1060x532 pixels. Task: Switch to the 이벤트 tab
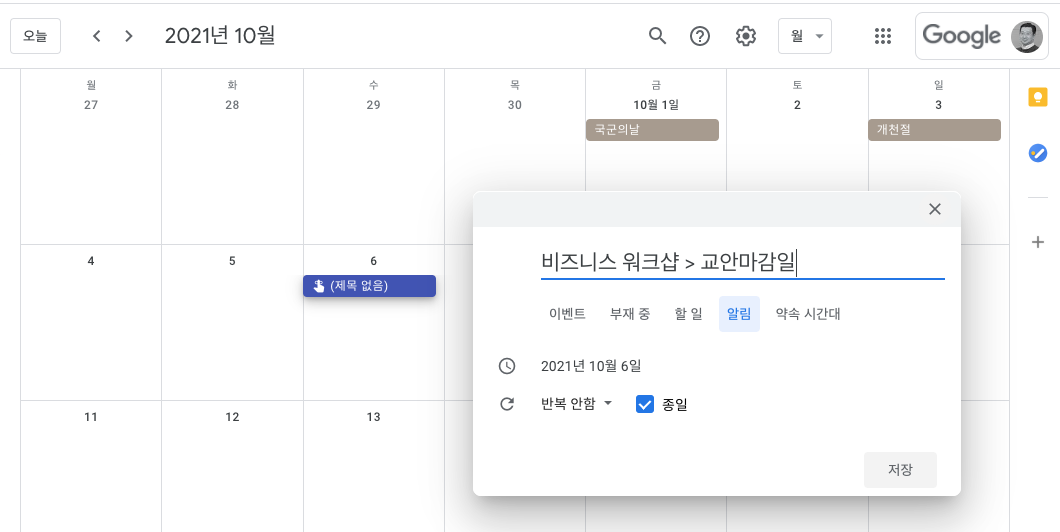click(567, 314)
